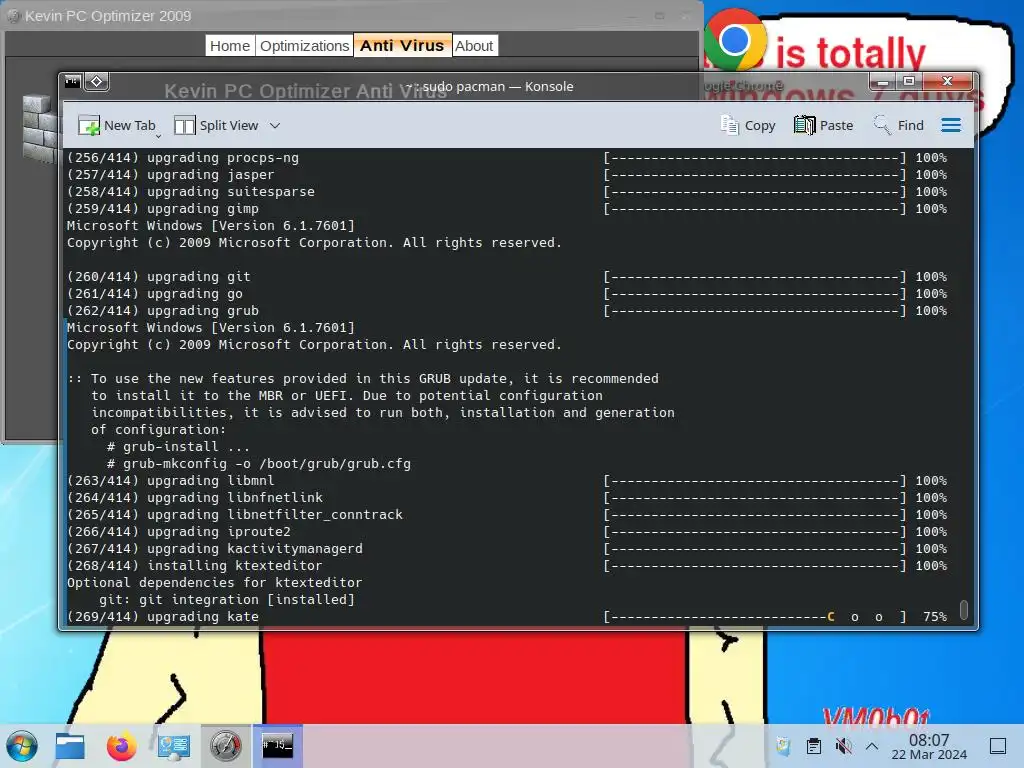
Task: Close the Konsole window
Action: [x=948, y=82]
